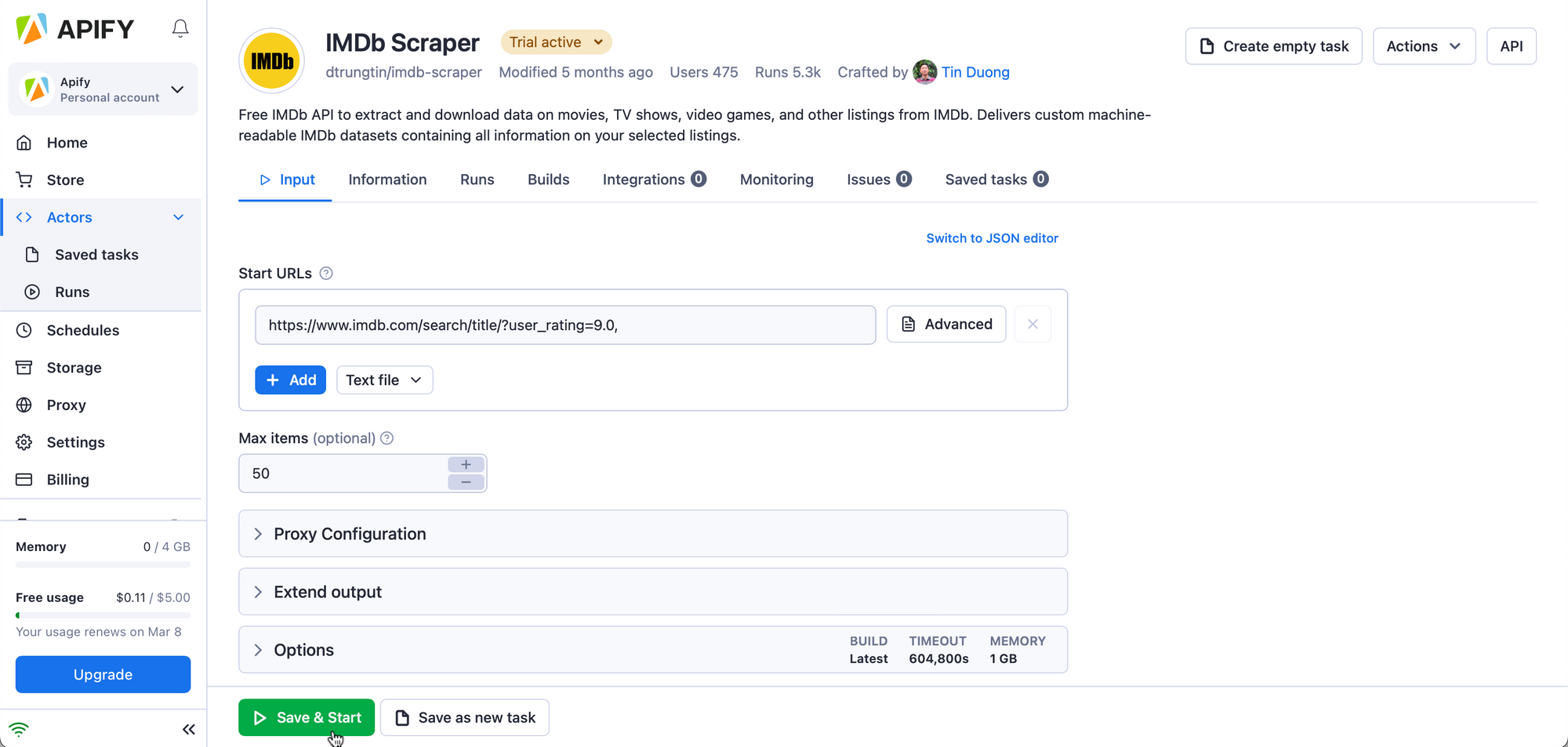Click the 1 GB memory value
This screenshot has height=747, width=1568.
point(1004,659)
